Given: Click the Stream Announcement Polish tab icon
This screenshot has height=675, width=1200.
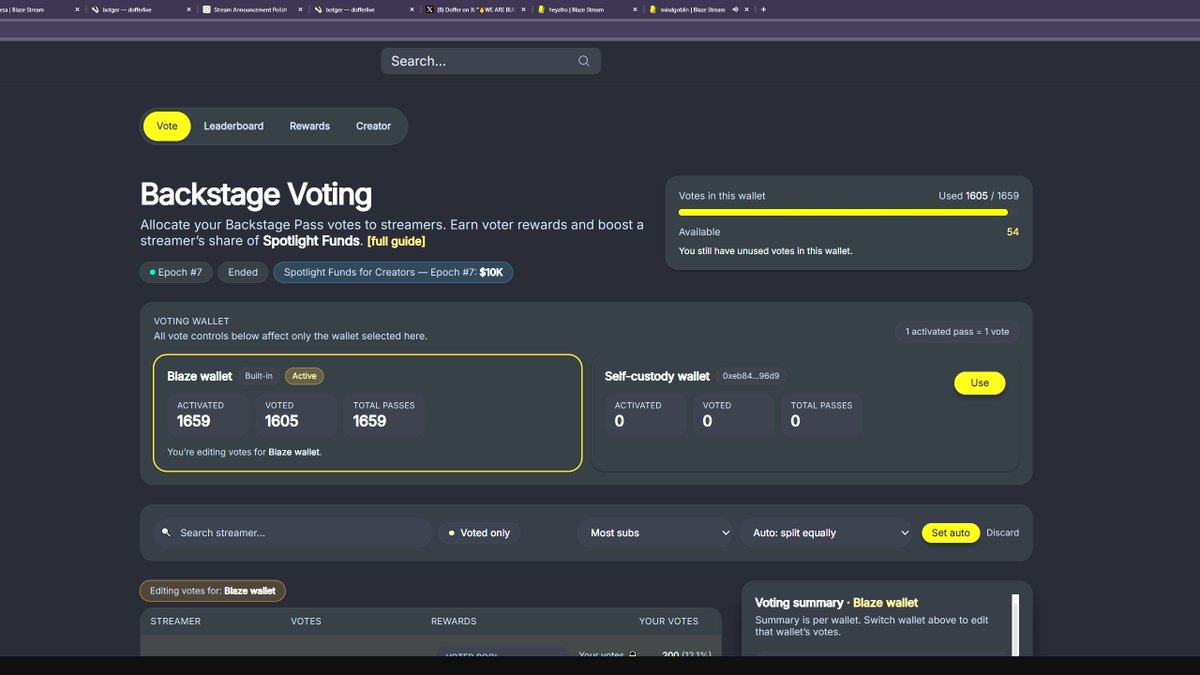Looking at the screenshot, I should click(x=206, y=9).
